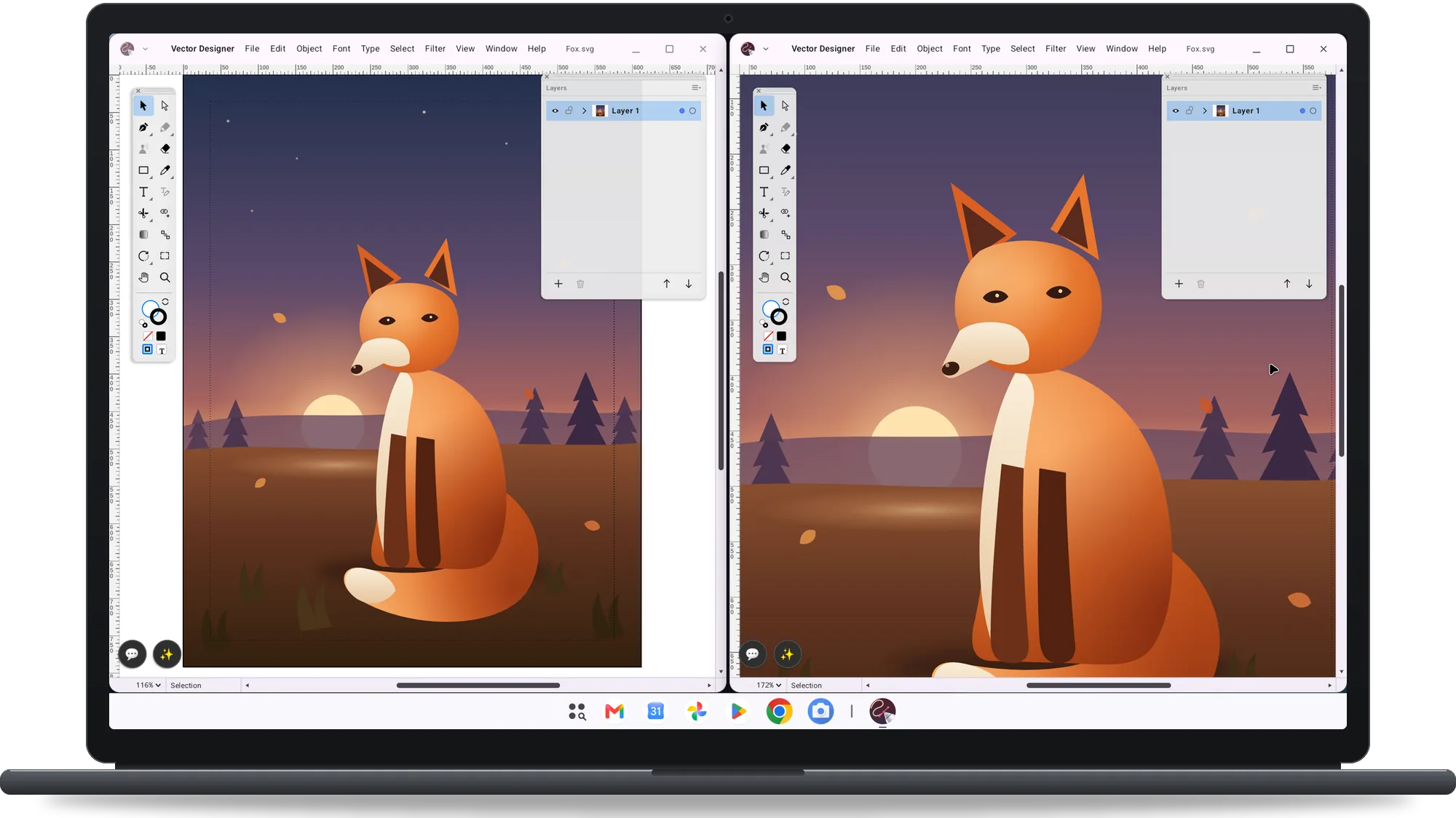
Task: Click the sparkle AI button in right window
Action: 787,654
